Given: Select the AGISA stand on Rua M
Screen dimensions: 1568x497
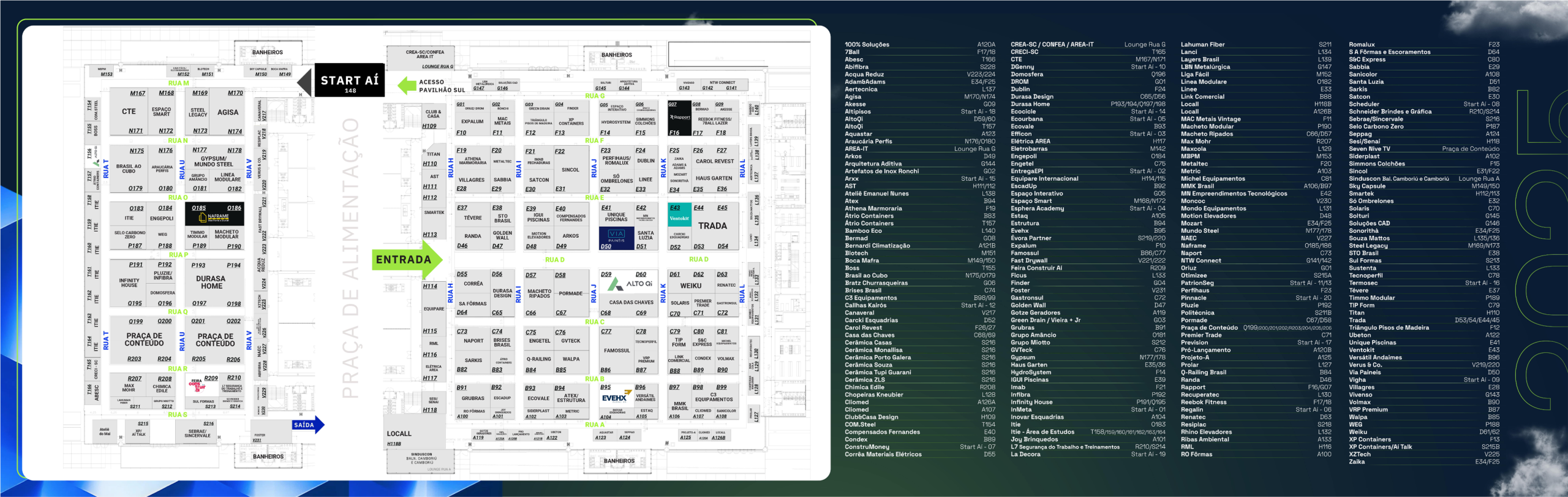Looking at the screenshot, I should (x=227, y=112).
